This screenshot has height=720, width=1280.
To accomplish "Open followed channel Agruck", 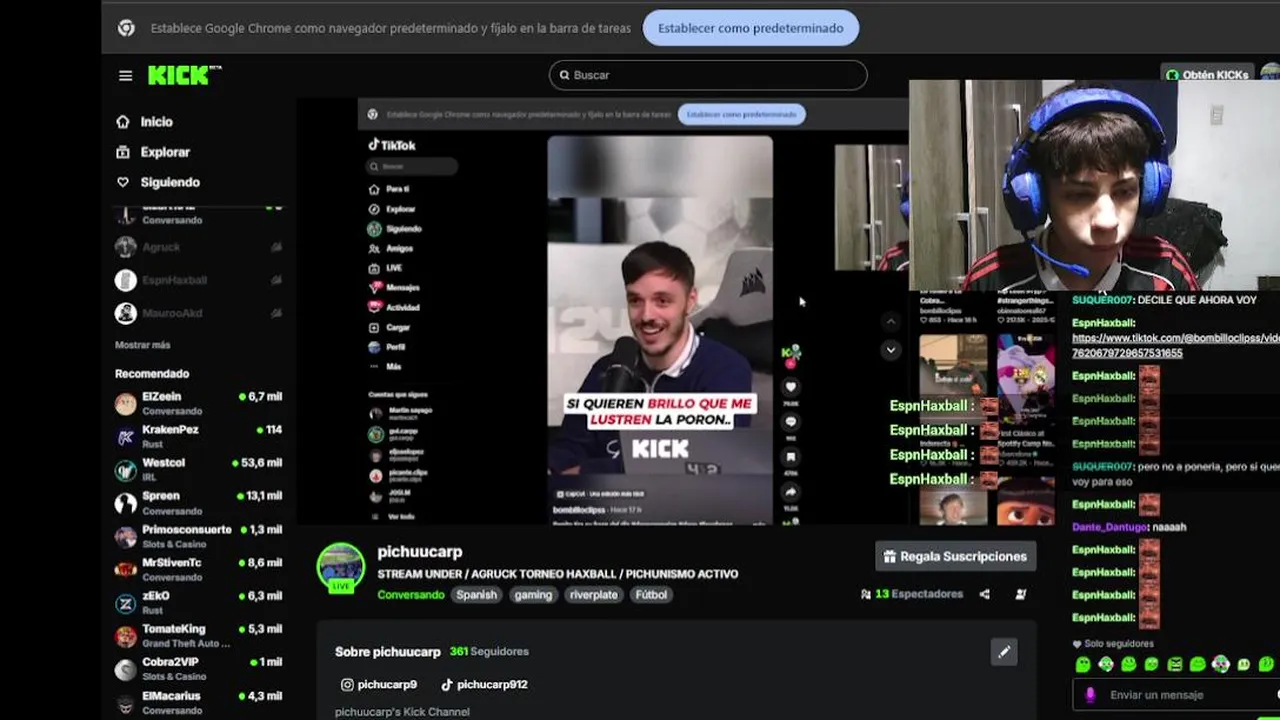I will 199,247.
